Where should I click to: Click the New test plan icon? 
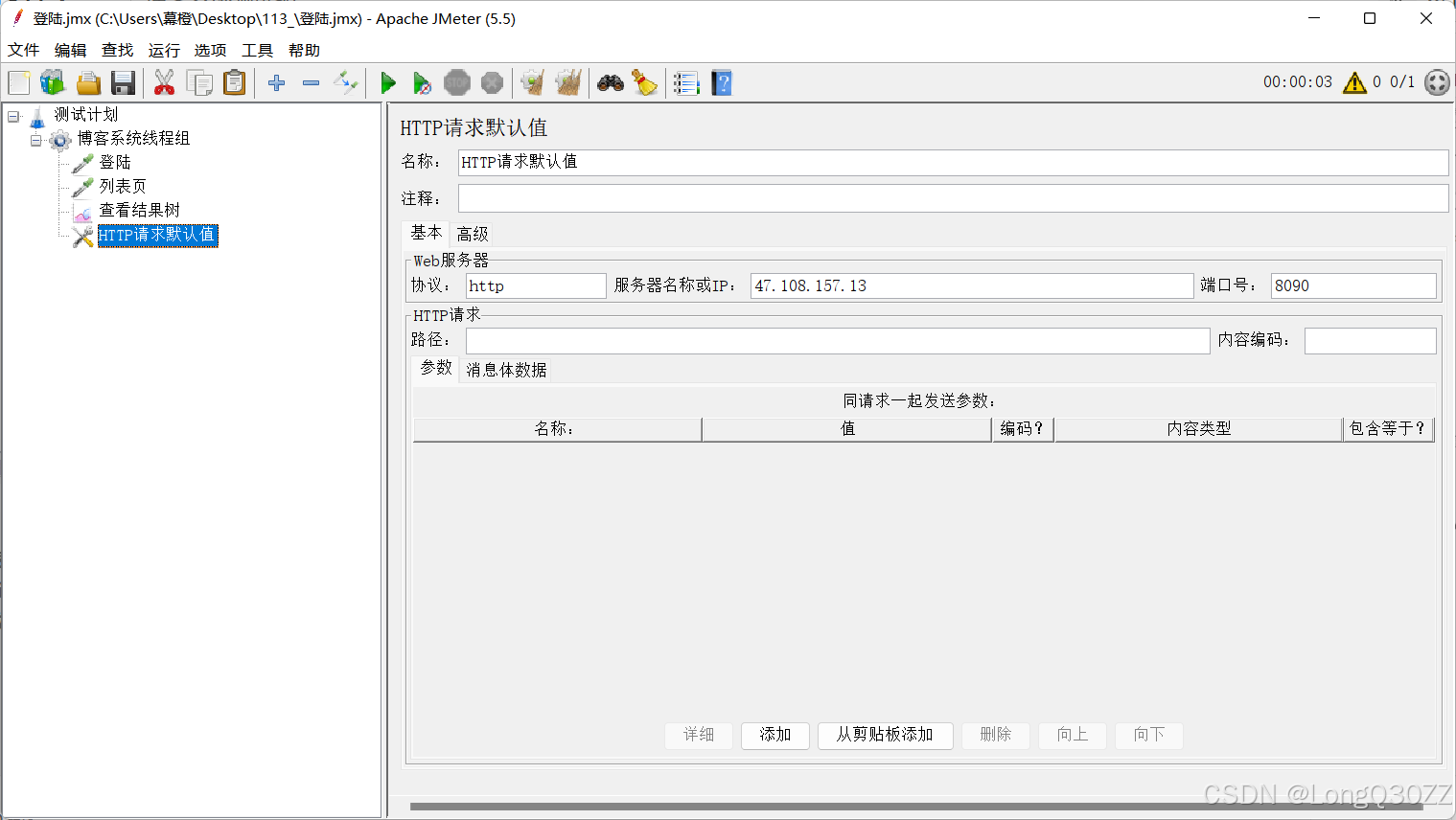[19, 83]
